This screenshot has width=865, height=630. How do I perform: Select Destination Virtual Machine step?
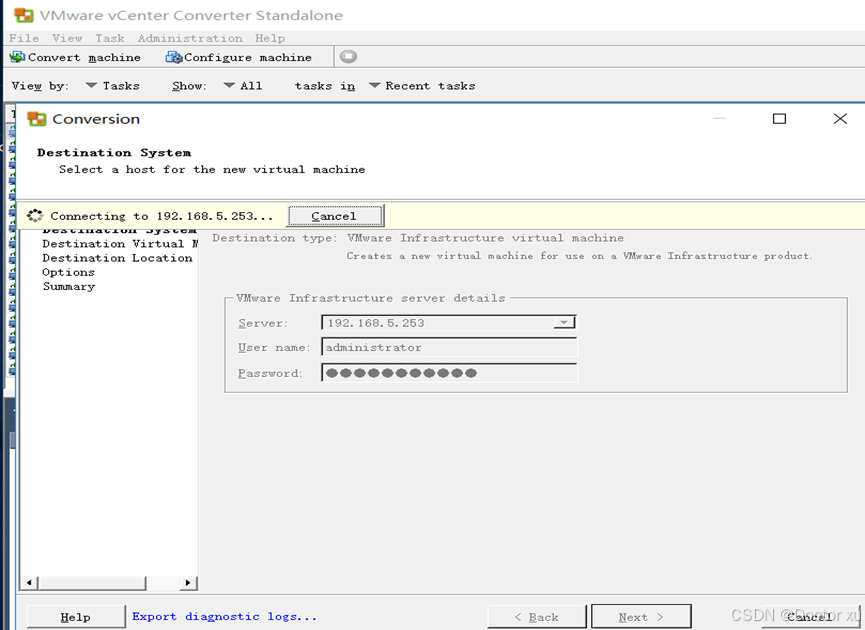pyautogui.click(x=120, y=243)
